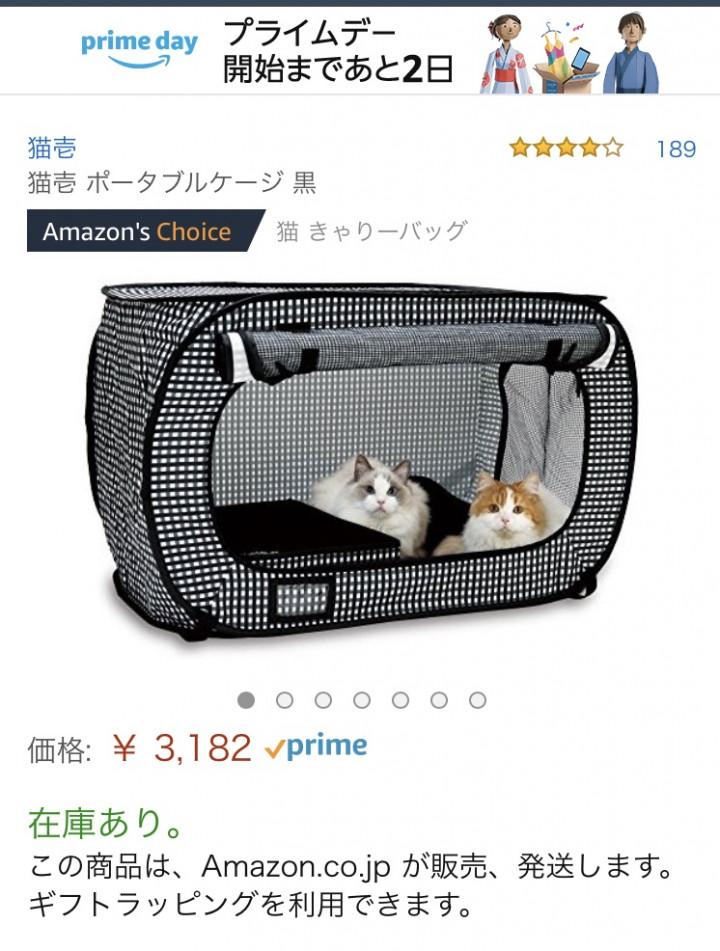Select the sixth image carousel dot
This screenshot has width=720, height=951.
(x=439, y=701)
